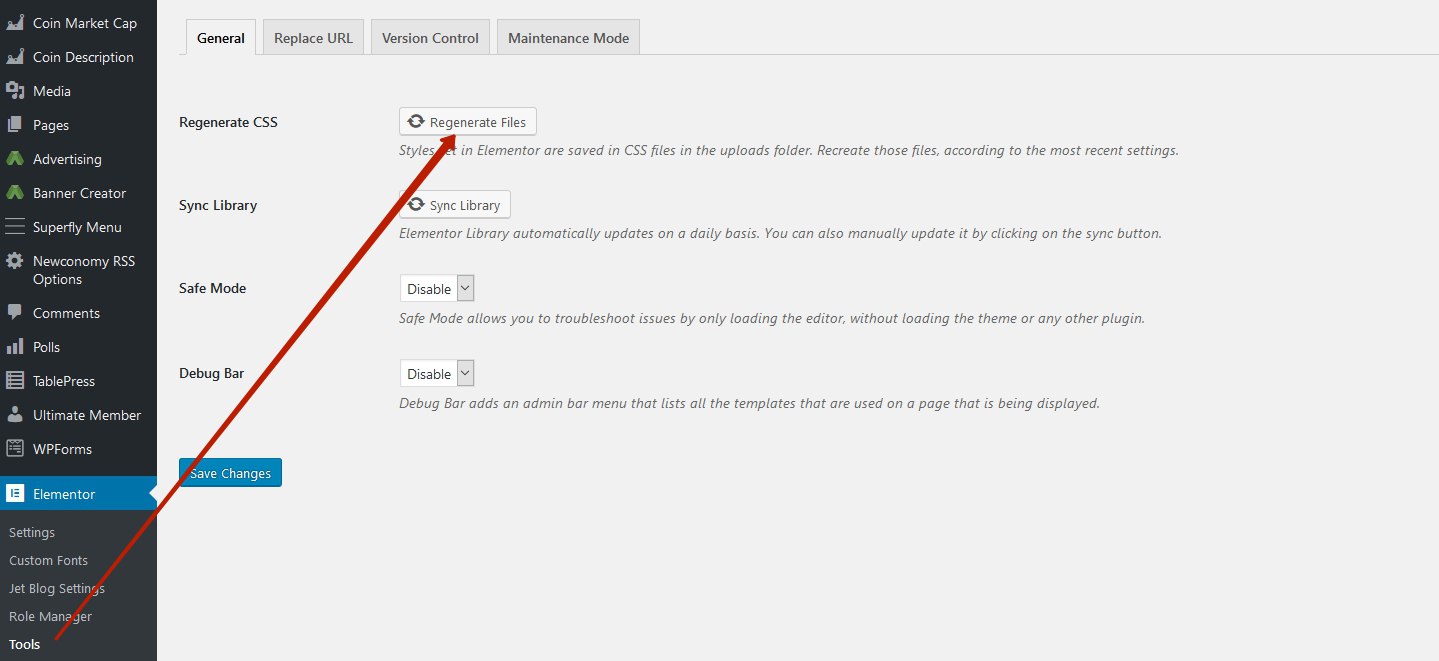Click the green Banner Creator icon
1439x661 pixels.
click(x=15, y=193)
